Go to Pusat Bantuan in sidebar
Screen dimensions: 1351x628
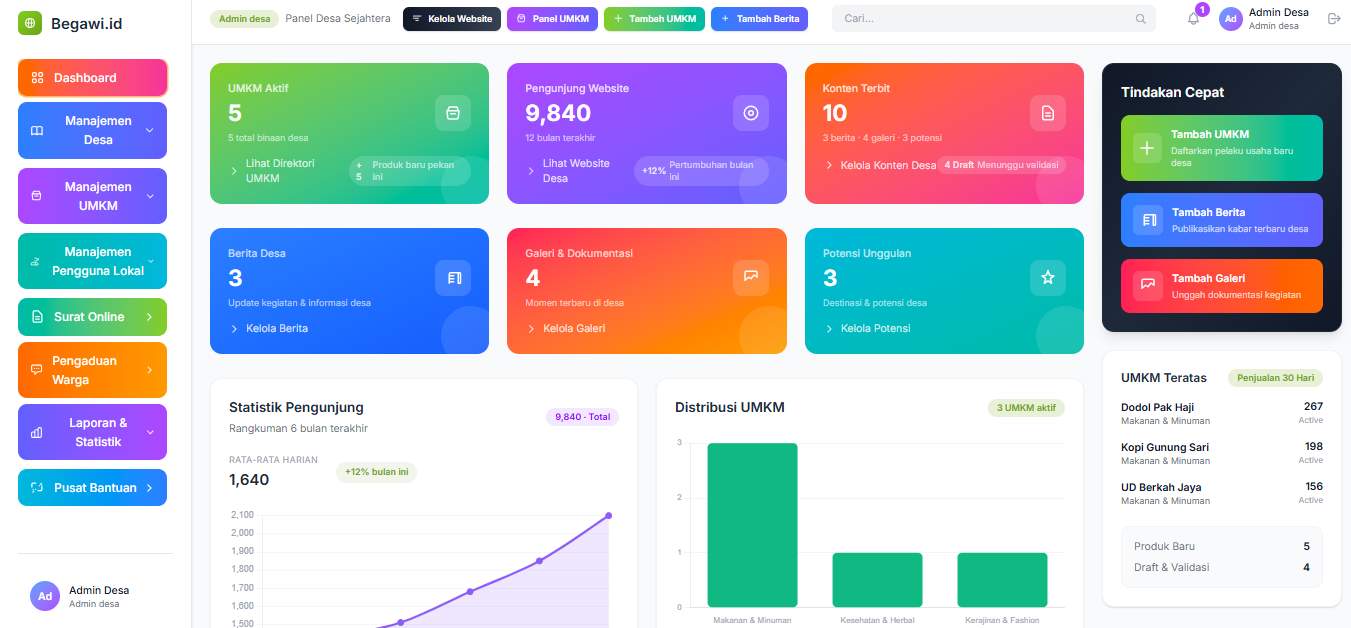pos(92,488)
